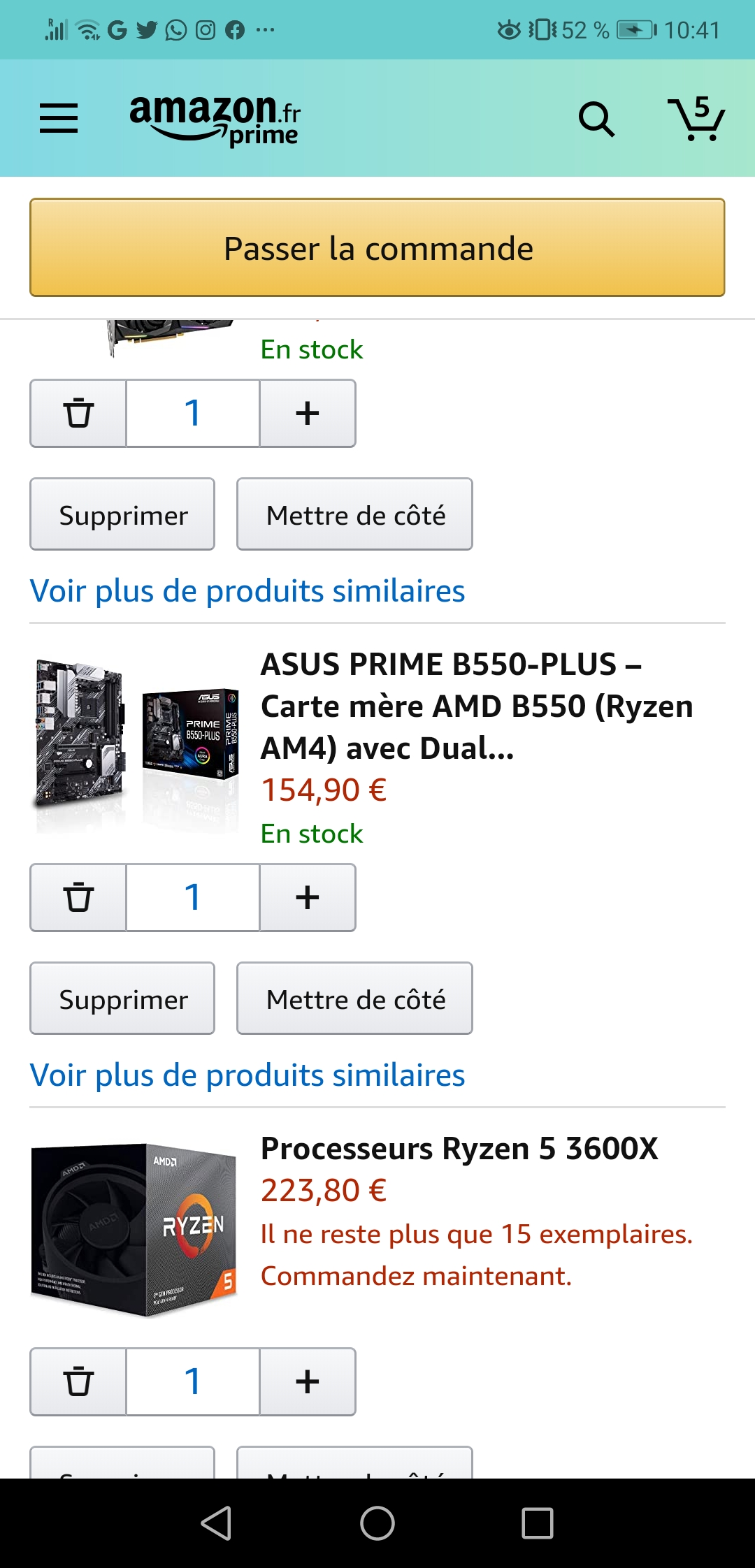Increase quantity of Ryzen 5 3600X

[x=308, y=1382]
